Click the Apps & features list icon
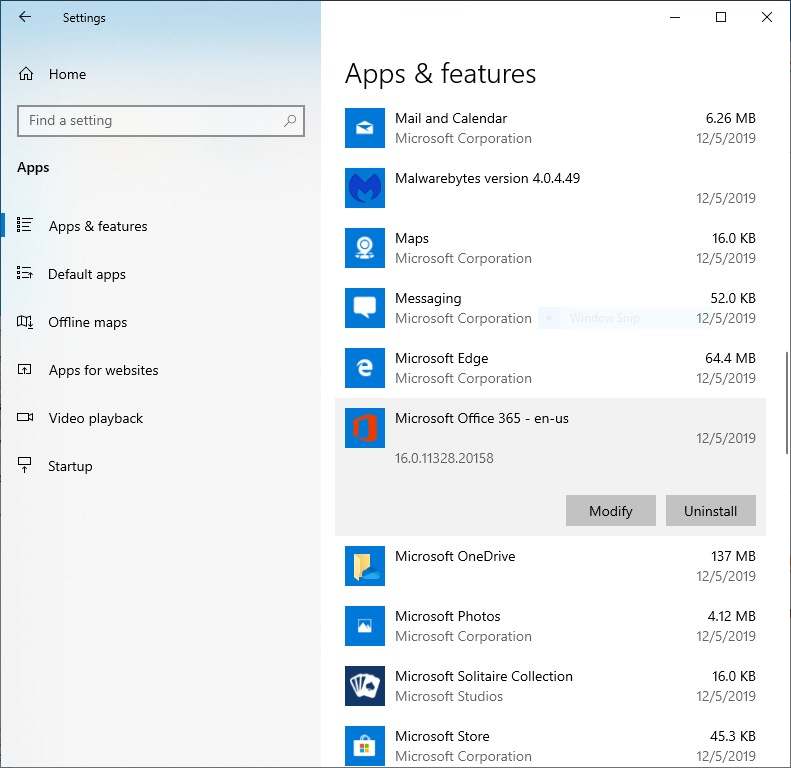 [24, 225]
